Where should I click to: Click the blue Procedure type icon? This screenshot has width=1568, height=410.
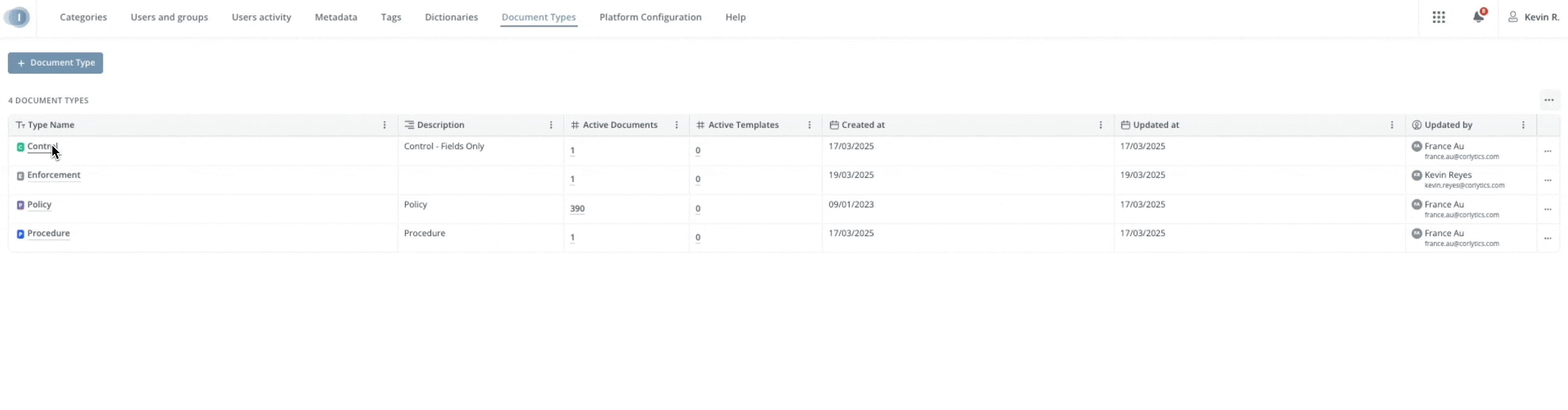20,234
